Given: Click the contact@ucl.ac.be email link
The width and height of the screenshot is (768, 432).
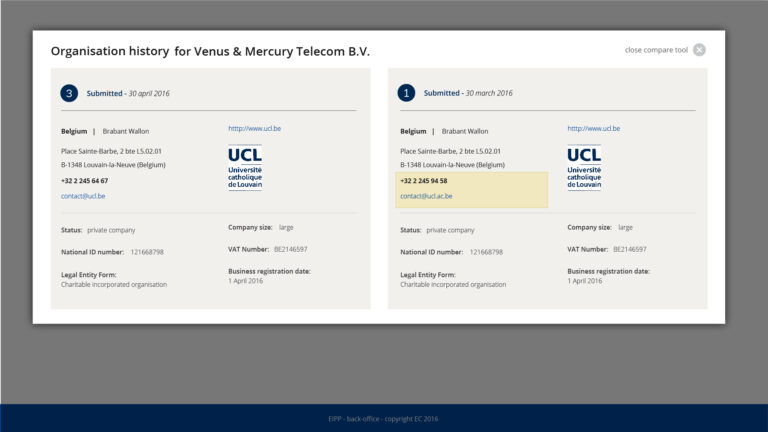Looking at the screenshot, I should (426, 196).
